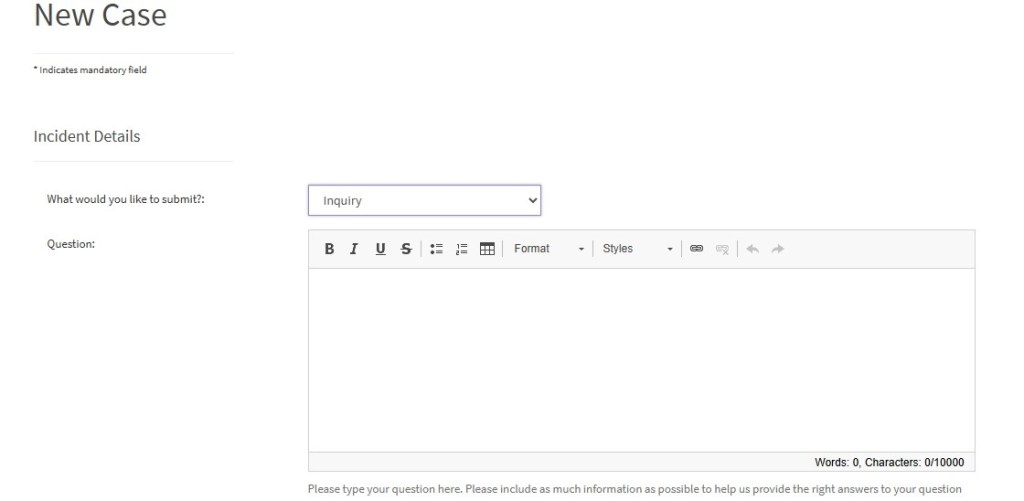Open the Format dropdown
1024x501 pixels.
click(x=549, y=249)
